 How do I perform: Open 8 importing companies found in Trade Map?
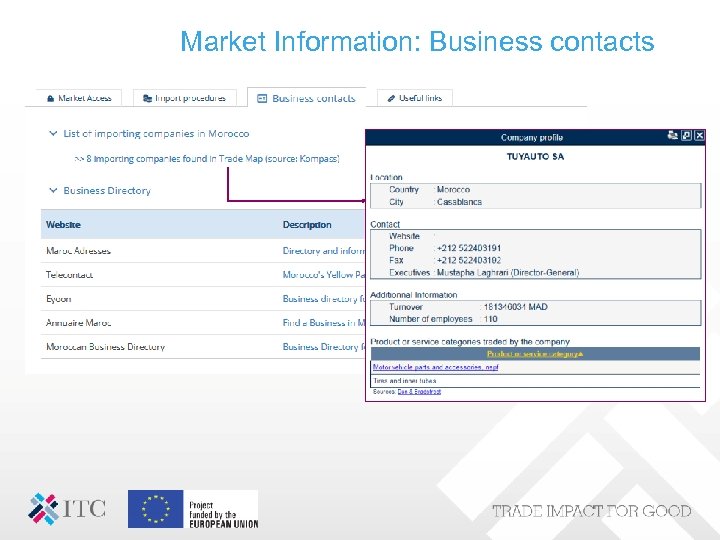click(x=207, y=159)
